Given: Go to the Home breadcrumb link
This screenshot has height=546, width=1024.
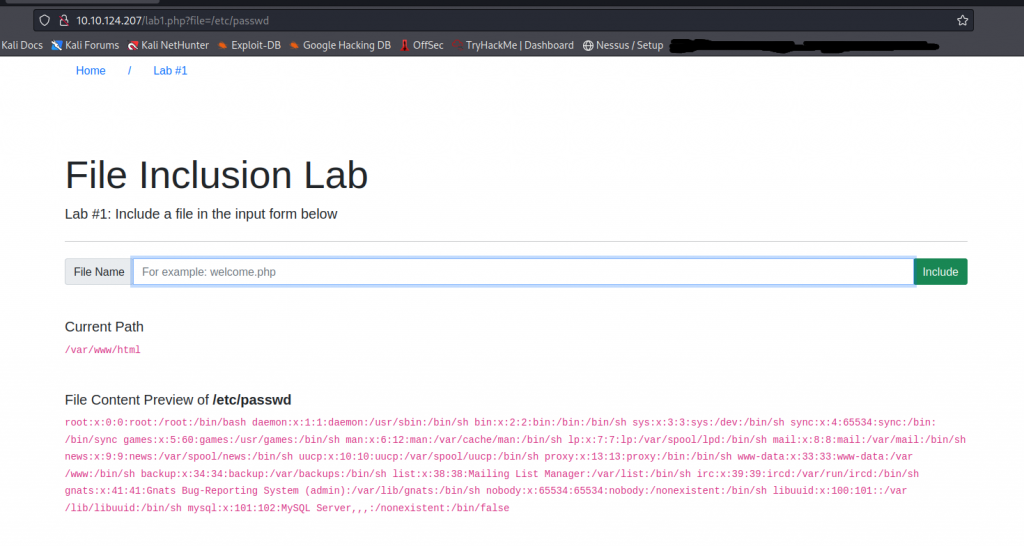Looking at the screenshot, I should pos(91,71).
